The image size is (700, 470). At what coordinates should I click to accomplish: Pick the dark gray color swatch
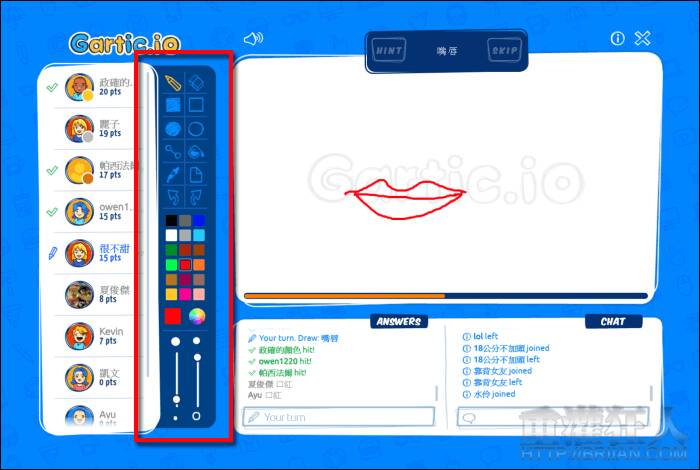coord(185,220)
